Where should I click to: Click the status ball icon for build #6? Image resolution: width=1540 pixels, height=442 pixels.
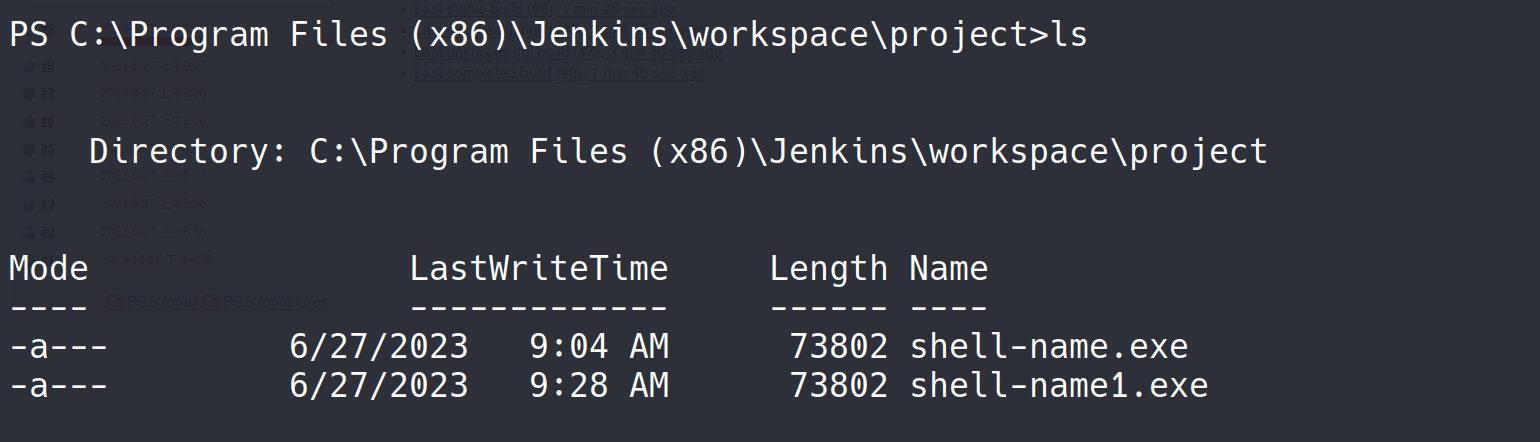(x=29, y=122)
